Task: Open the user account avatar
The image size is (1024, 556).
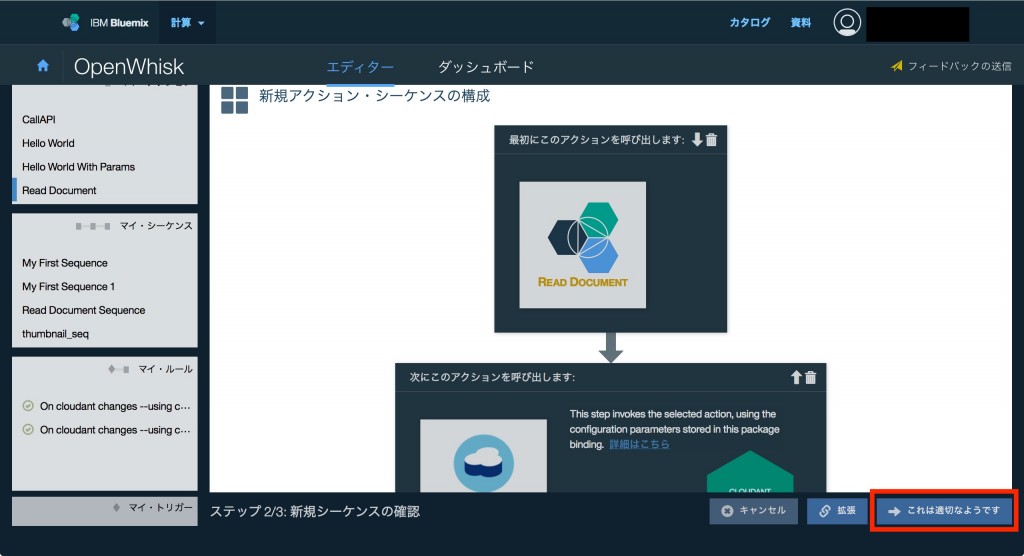Action: pyautogui.click(x=847, y=22)
